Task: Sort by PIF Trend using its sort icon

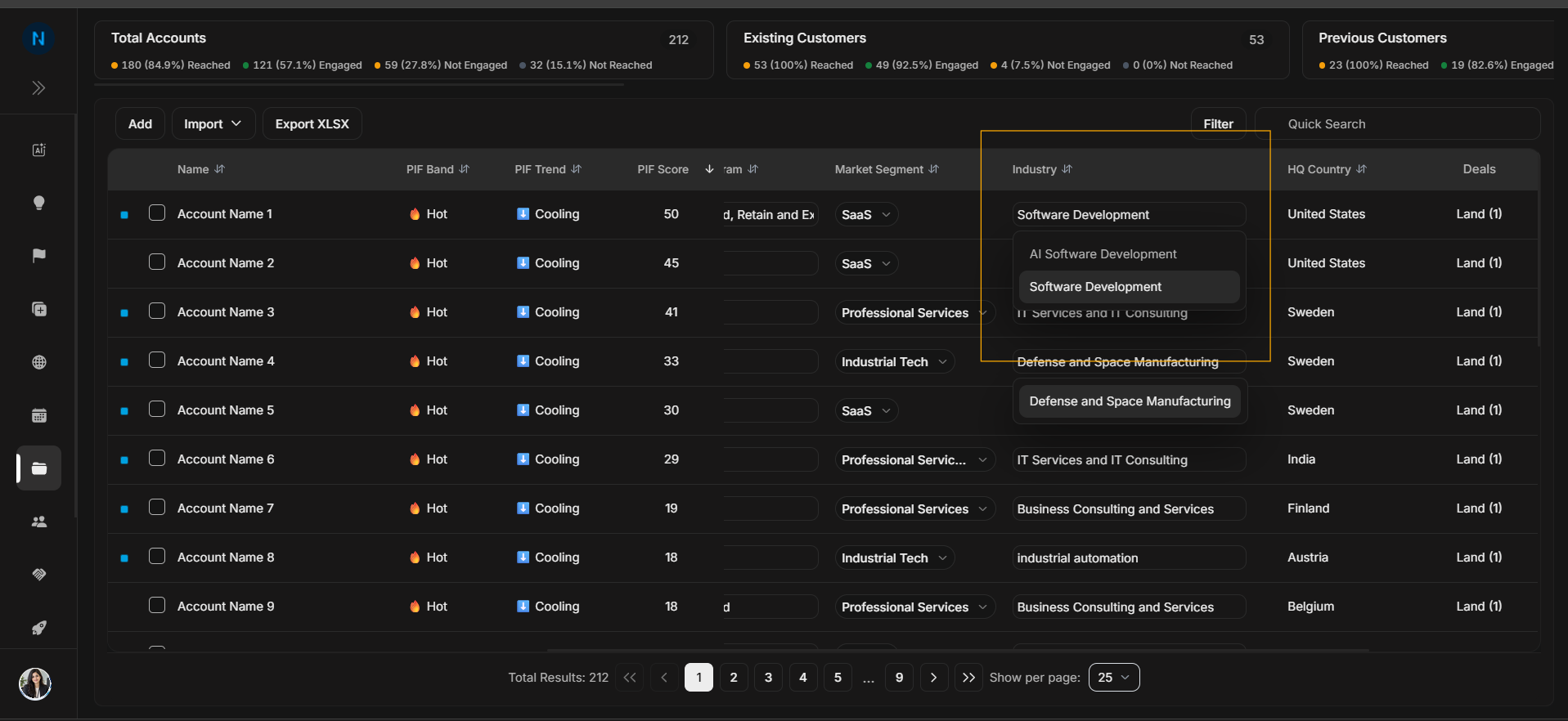Action: pos(576,169)
